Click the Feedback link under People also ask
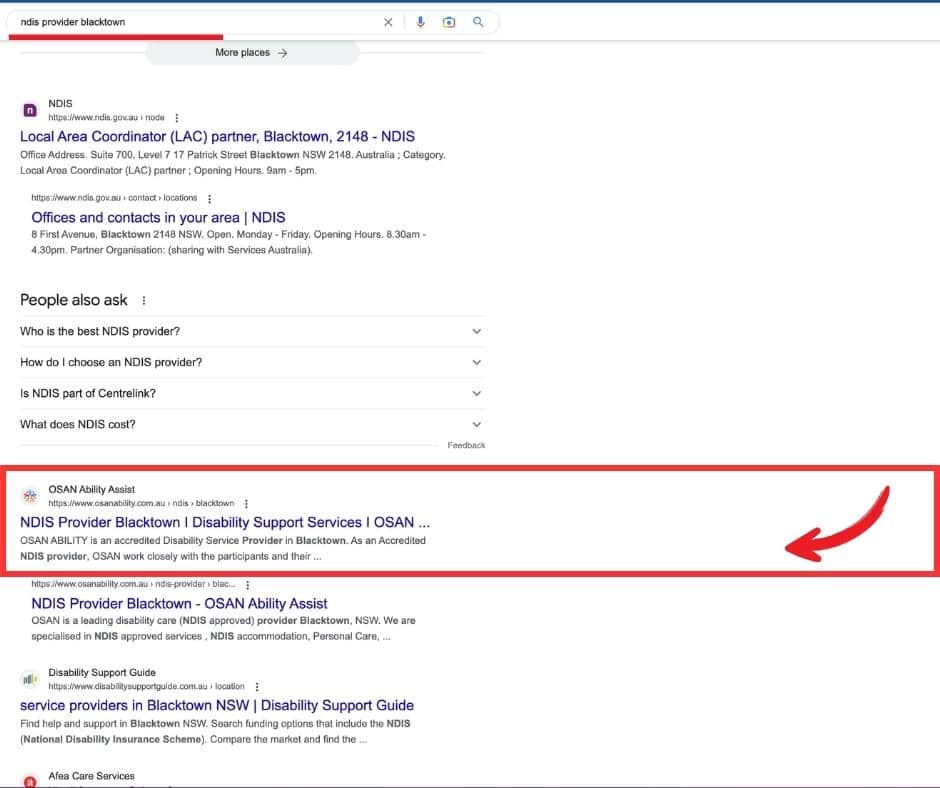This screenshot has height=788, width=940. (466, 445)
